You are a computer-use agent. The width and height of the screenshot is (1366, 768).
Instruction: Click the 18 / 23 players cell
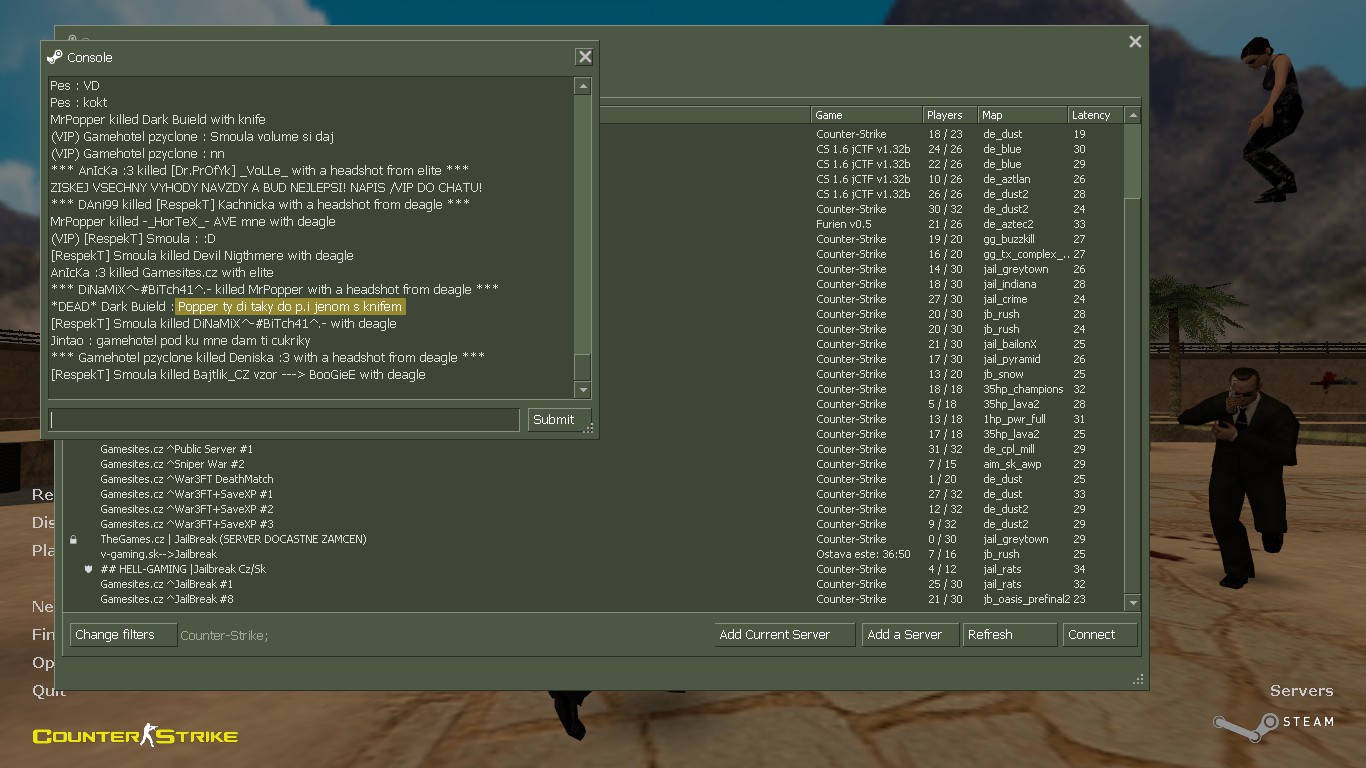click(945, 135)
